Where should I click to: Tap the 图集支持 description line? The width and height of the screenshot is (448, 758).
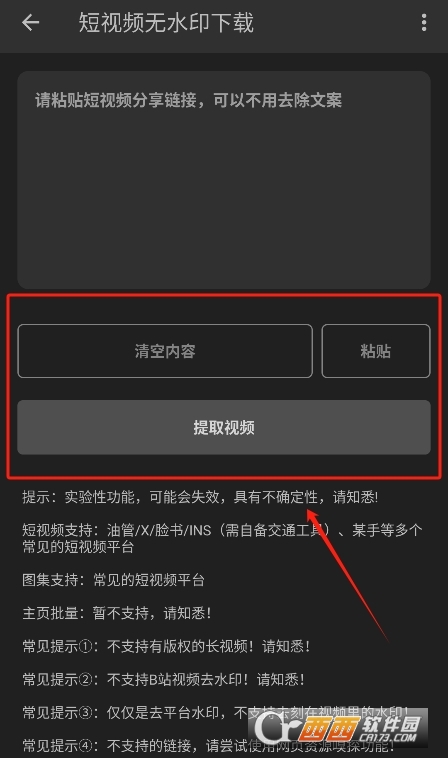coord(113,580)
